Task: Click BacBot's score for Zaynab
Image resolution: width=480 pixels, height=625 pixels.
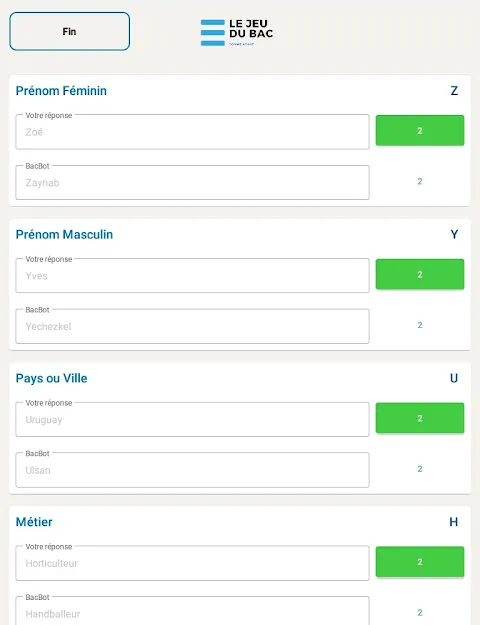Action: click(420, 181)
